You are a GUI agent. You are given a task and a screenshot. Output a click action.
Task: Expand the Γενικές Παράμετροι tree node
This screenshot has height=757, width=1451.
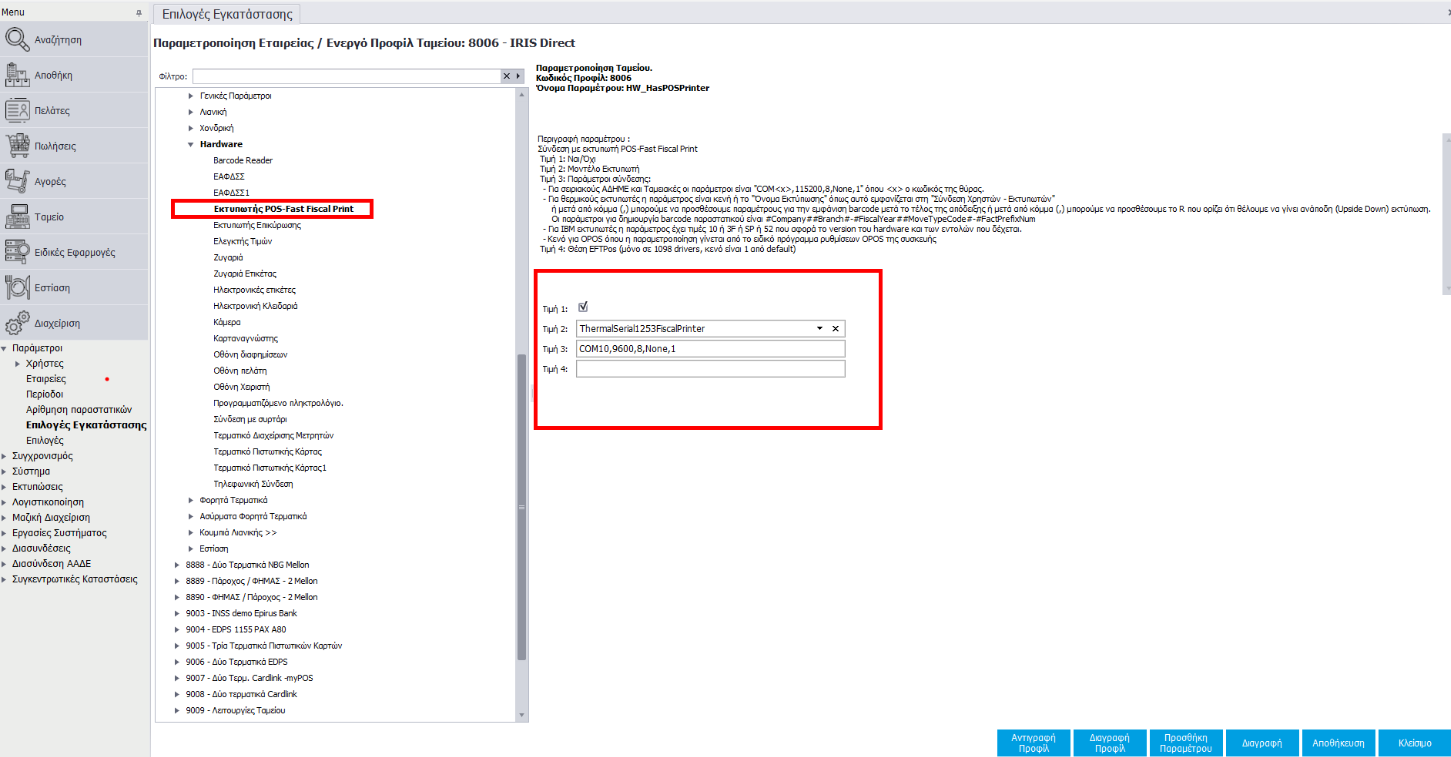(x=191, y=96)
